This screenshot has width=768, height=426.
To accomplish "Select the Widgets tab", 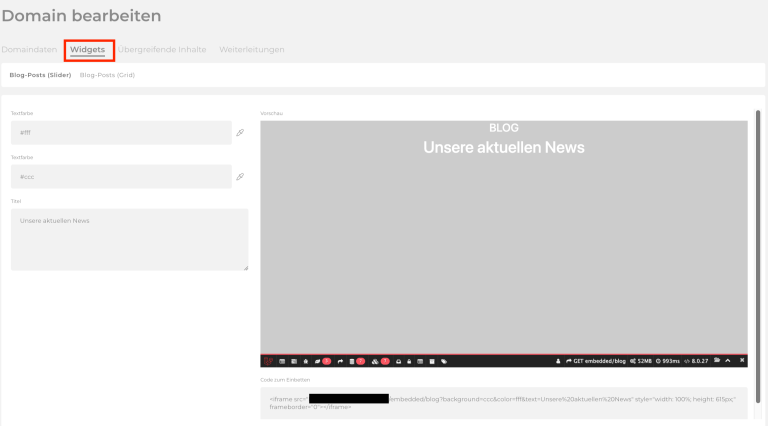I will [x=88, y=49].
